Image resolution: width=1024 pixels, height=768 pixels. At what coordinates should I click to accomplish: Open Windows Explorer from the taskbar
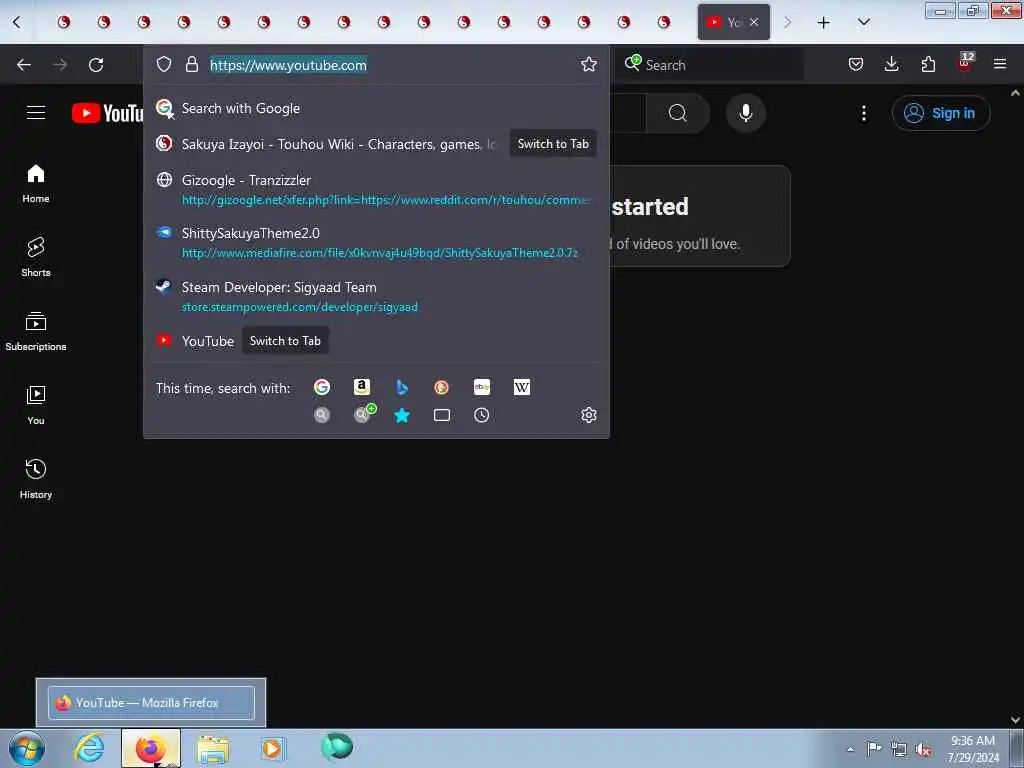[x=214, y=748]
